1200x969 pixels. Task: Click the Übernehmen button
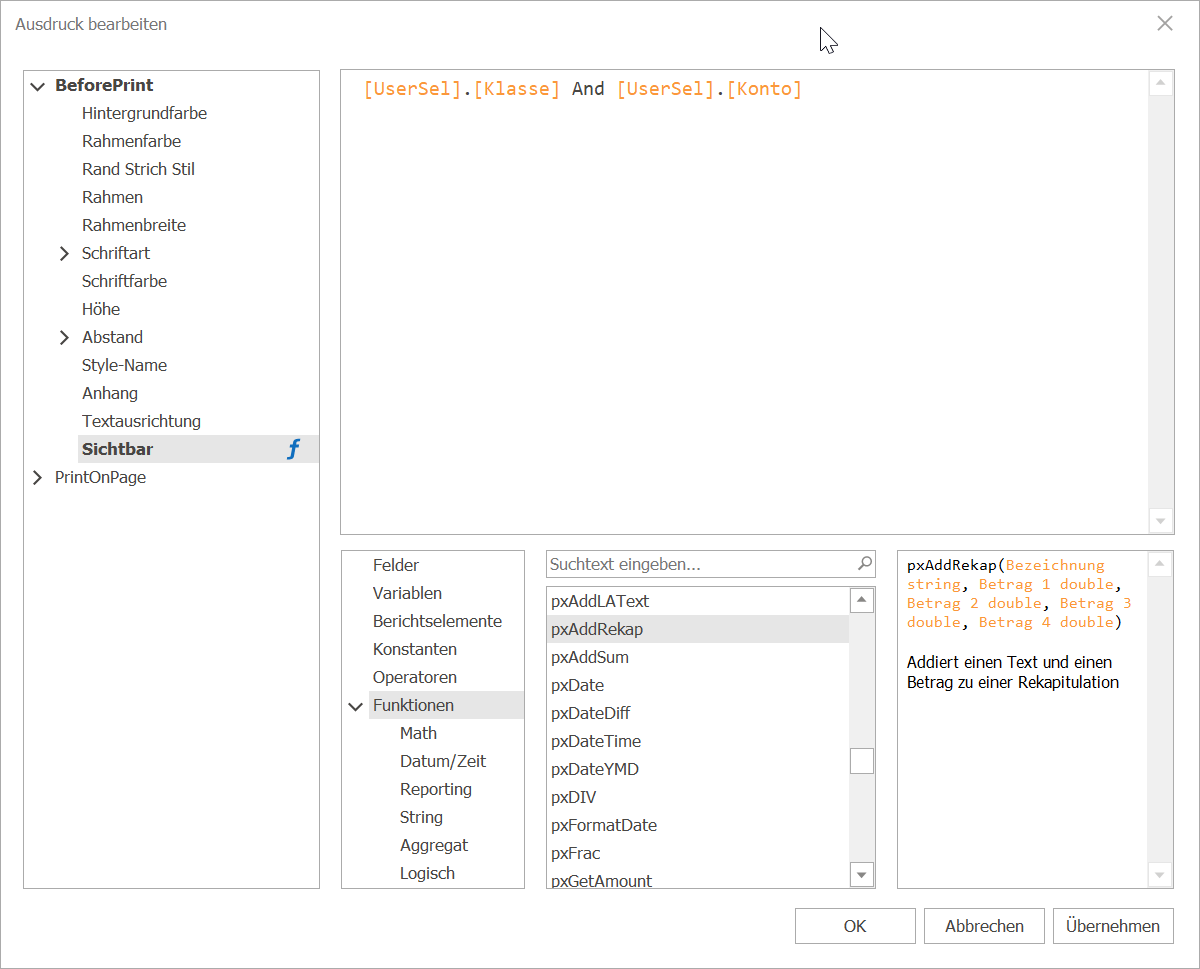(1113, 926)
